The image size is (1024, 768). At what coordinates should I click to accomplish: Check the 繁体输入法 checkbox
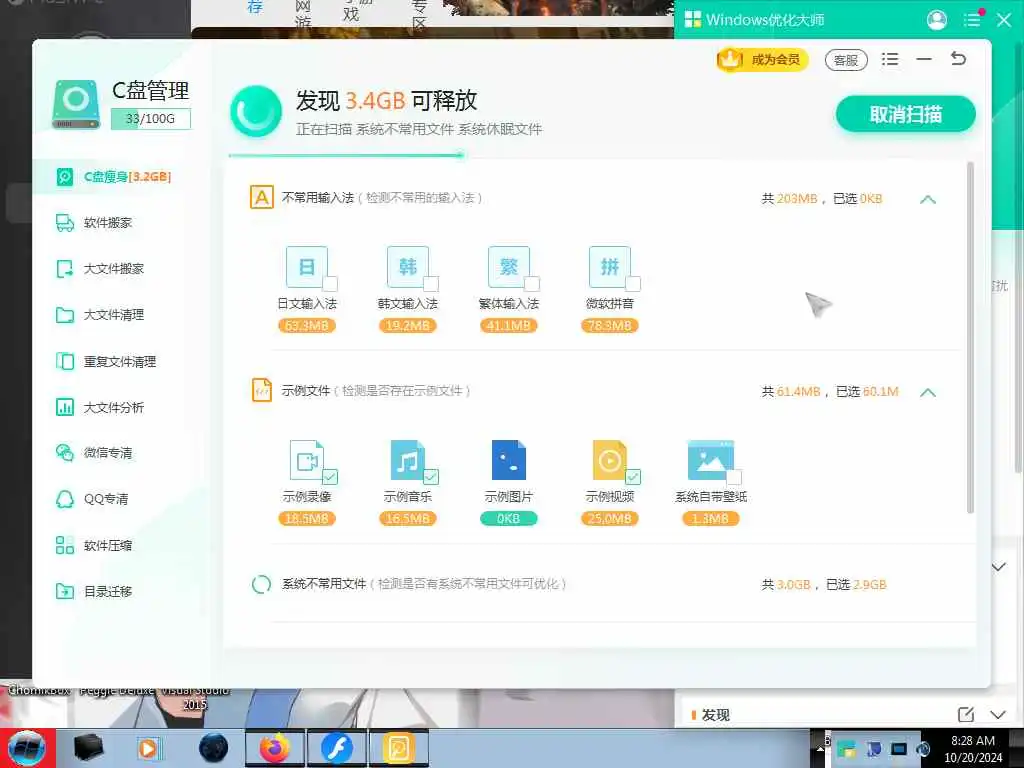coord(532,284)
